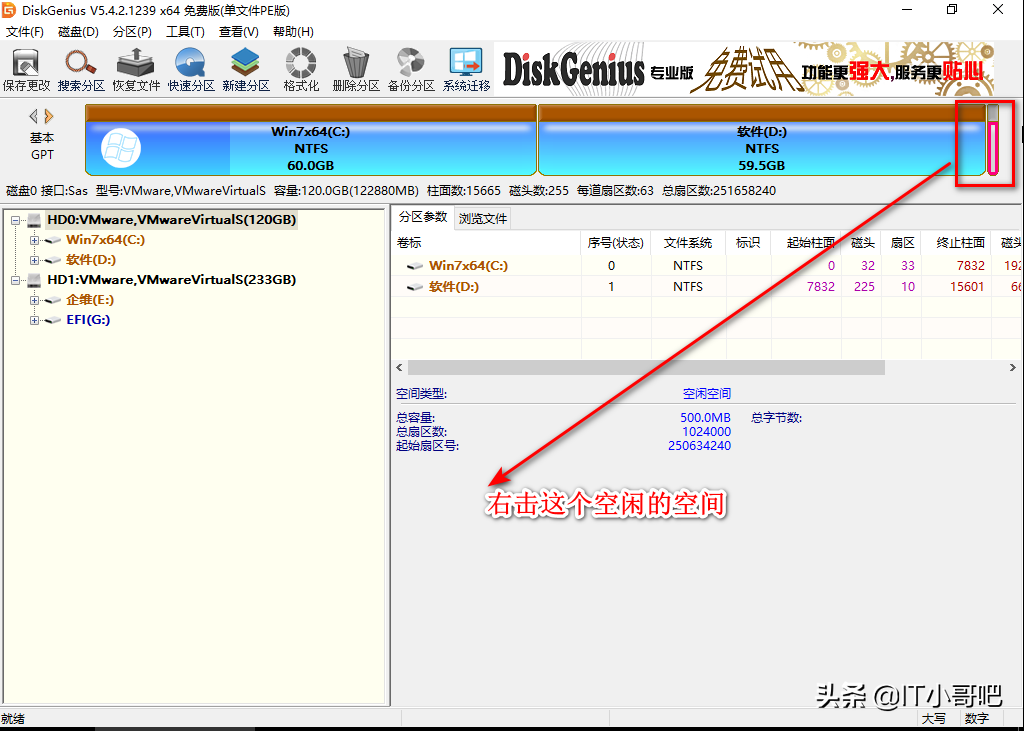Open the Quick Partition (快速分区) tool
1024x731 pixels.
(191, 69)
